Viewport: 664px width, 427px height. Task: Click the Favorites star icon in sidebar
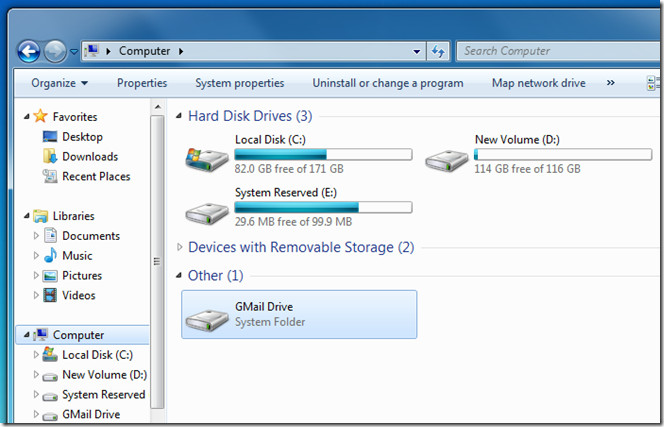(x=40, y=116)
